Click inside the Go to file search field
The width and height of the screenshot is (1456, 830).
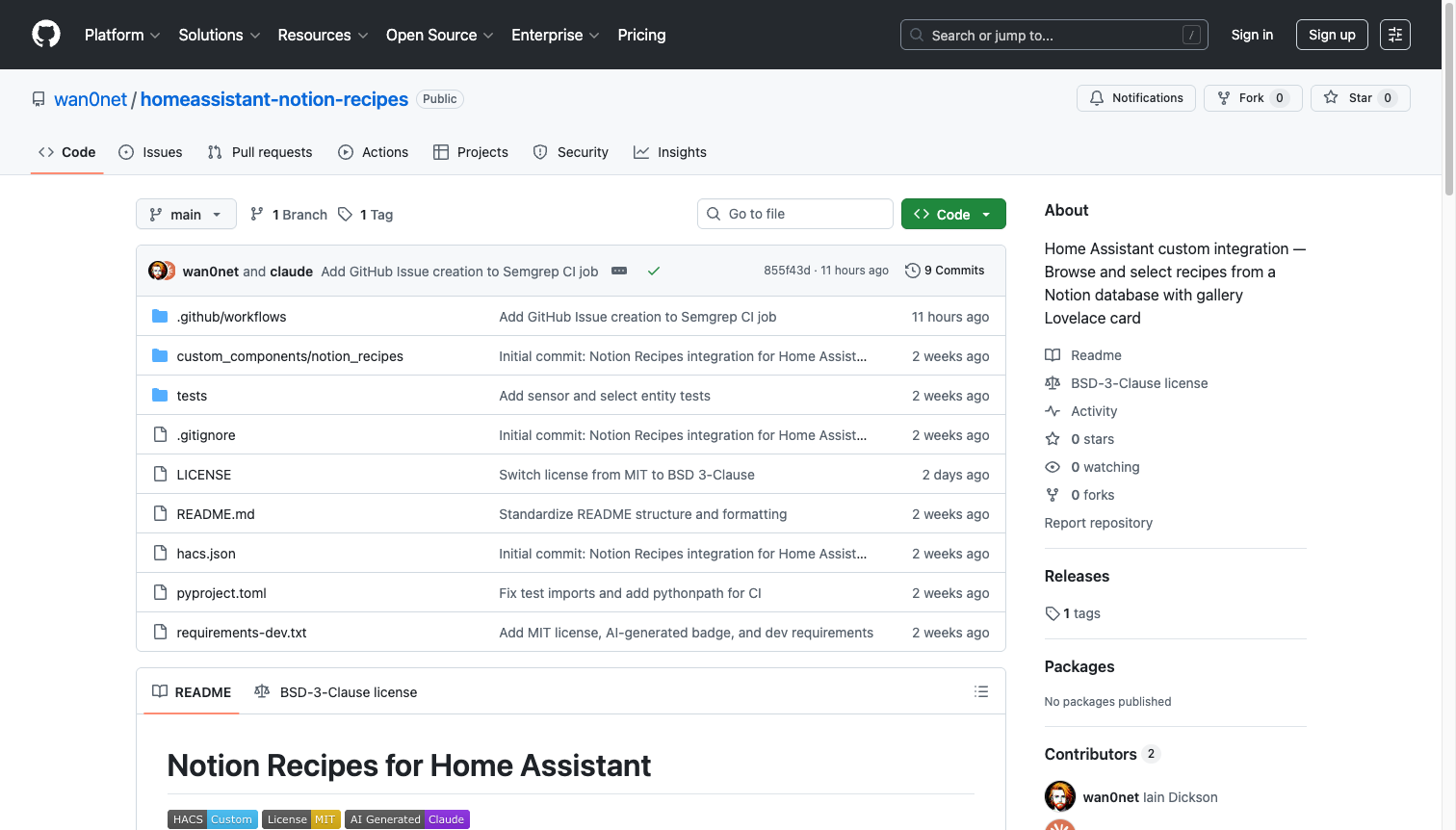pos(795,213)
